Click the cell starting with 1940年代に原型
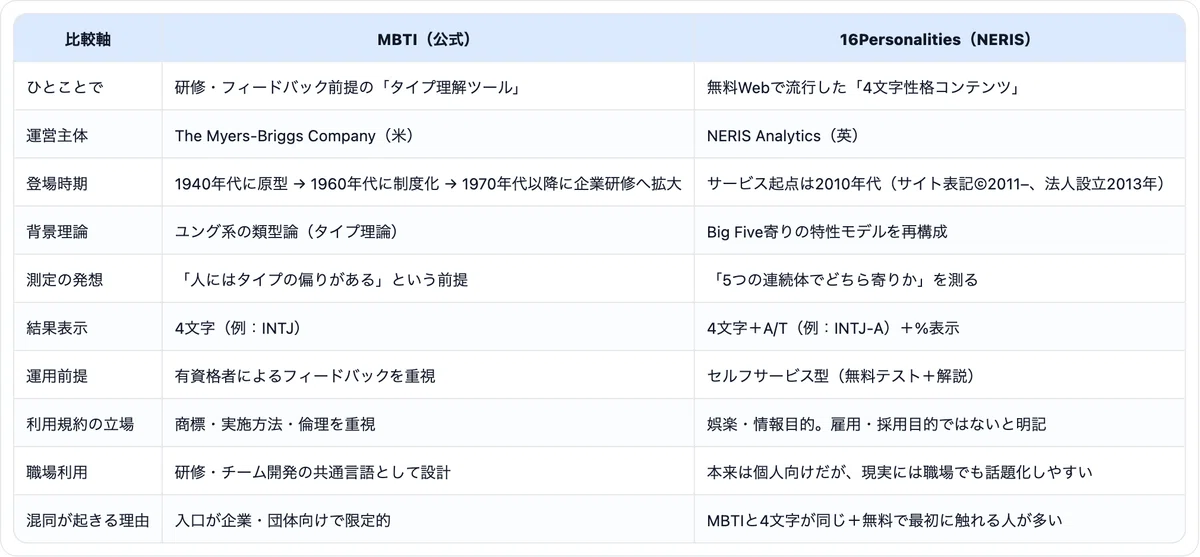Image resolution: width=1200 pixels, height=557 pixels. click(428, 183)
